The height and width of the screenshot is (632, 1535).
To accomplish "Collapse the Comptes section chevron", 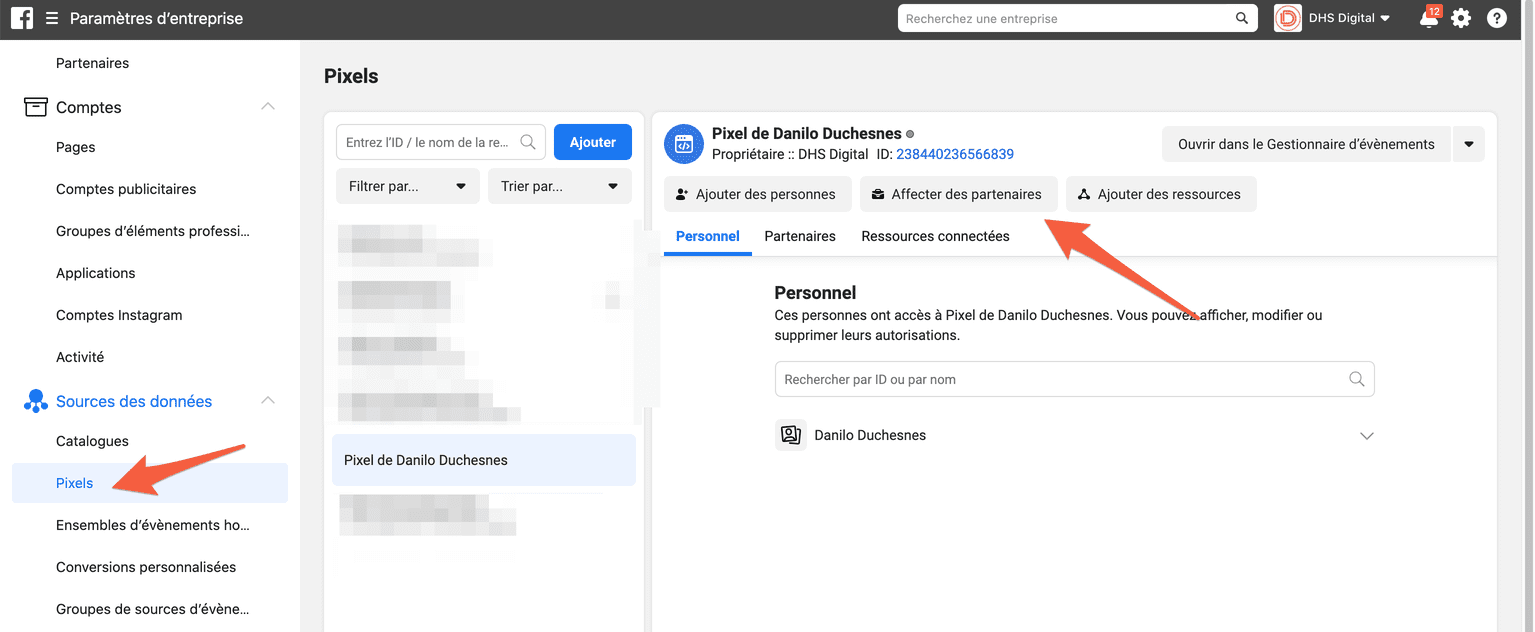I will click(268, 106).
